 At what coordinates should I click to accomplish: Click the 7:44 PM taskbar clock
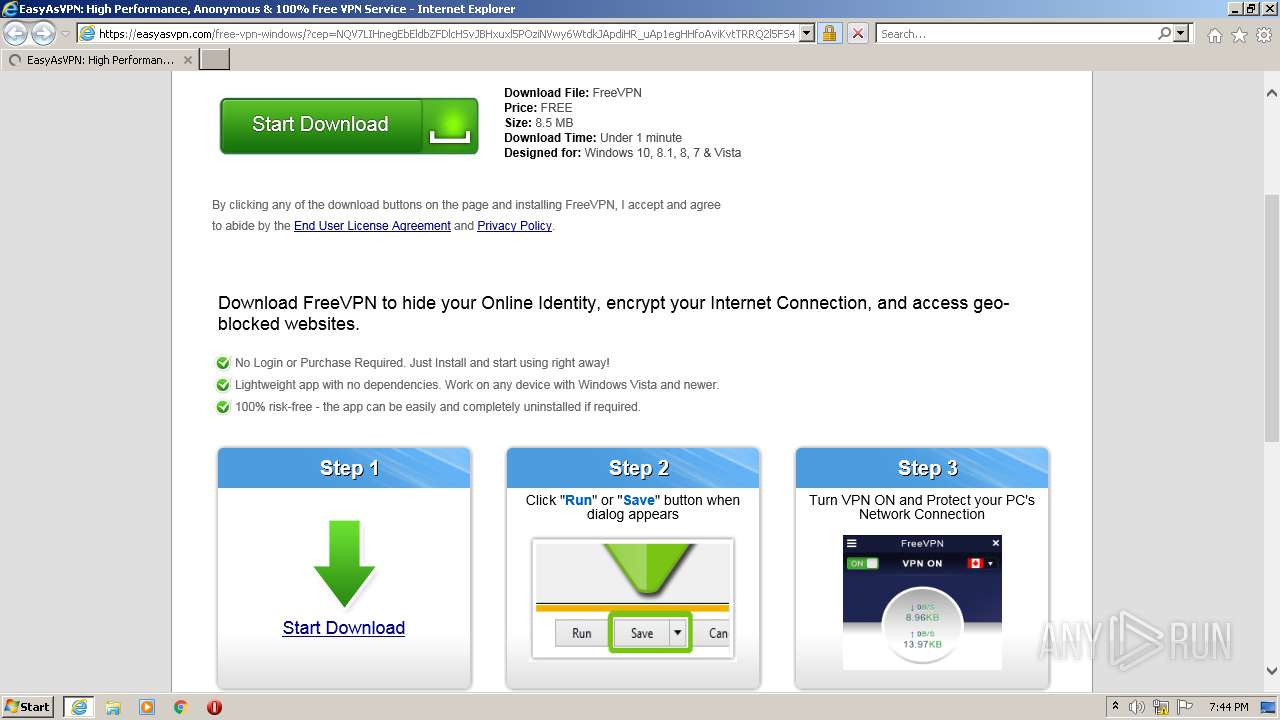[x=1229, y=707]
